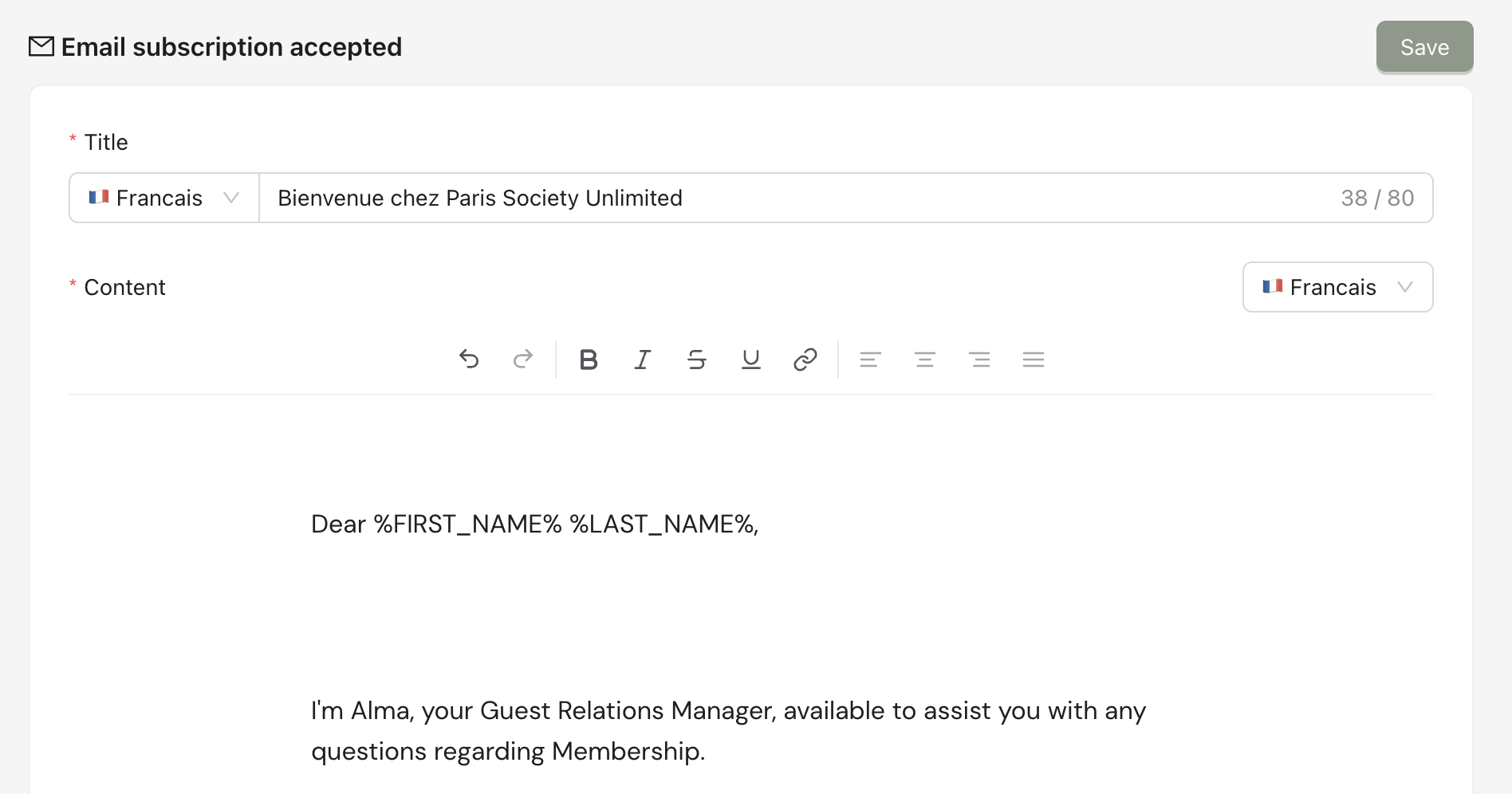Align text to the left
Screen dimensions: 1512x794
pos(871,360)
